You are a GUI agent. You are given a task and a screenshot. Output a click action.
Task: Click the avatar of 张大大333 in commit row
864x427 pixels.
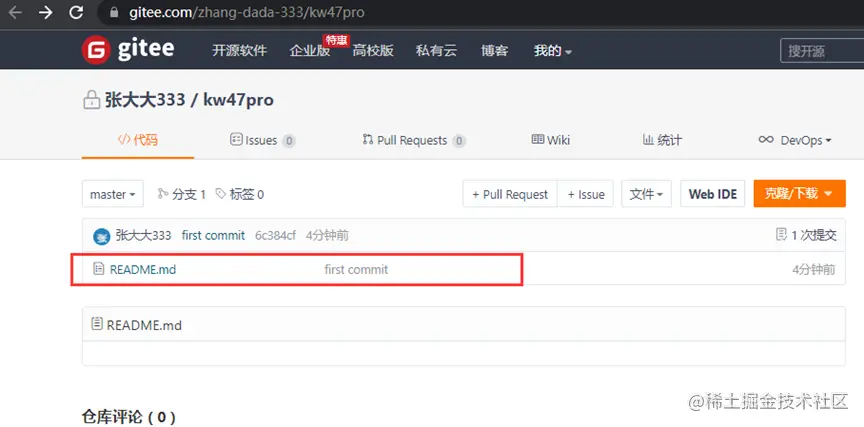pos(101,236)
